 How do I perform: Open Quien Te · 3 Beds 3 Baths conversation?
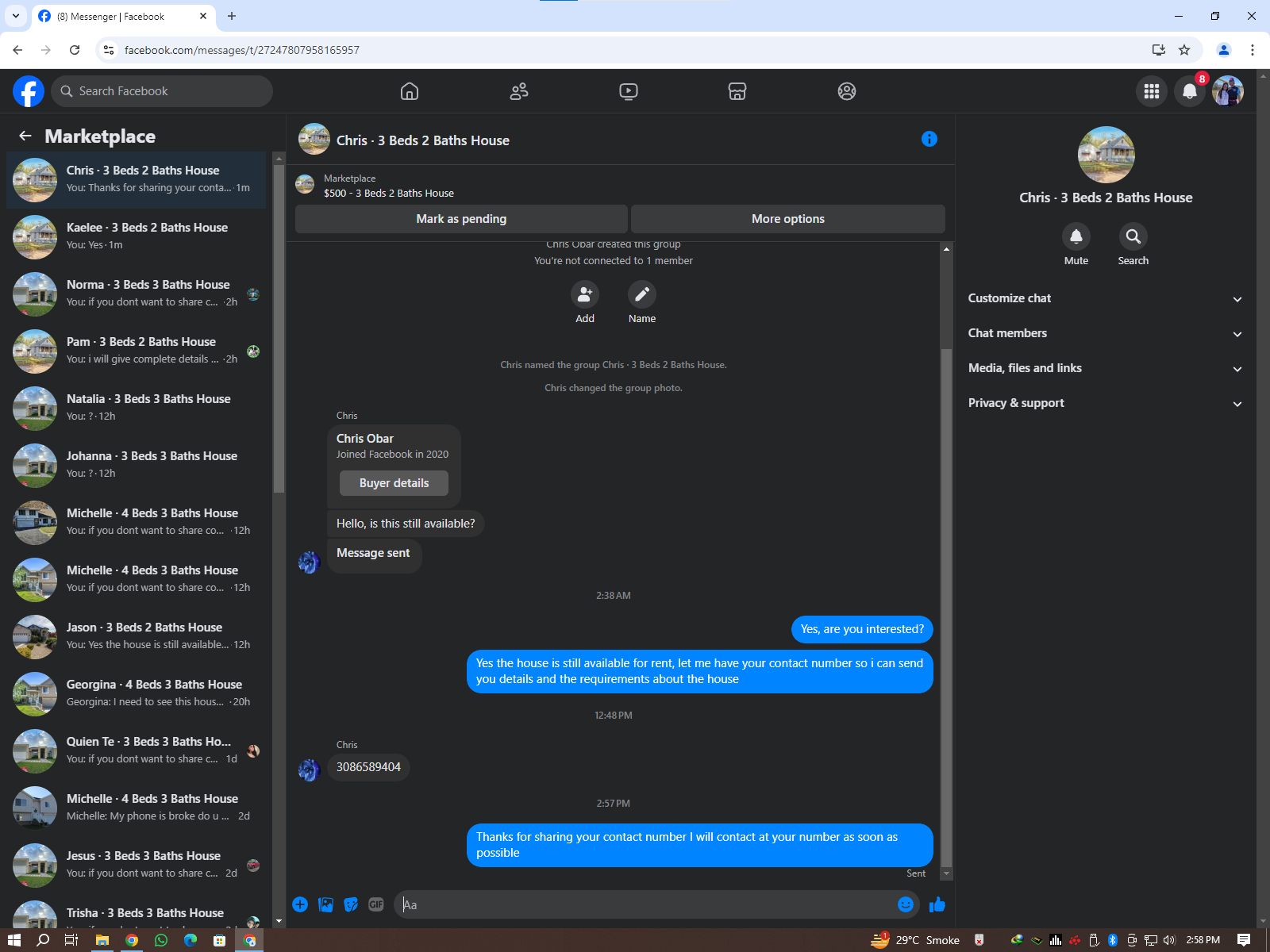click(137, 751)
